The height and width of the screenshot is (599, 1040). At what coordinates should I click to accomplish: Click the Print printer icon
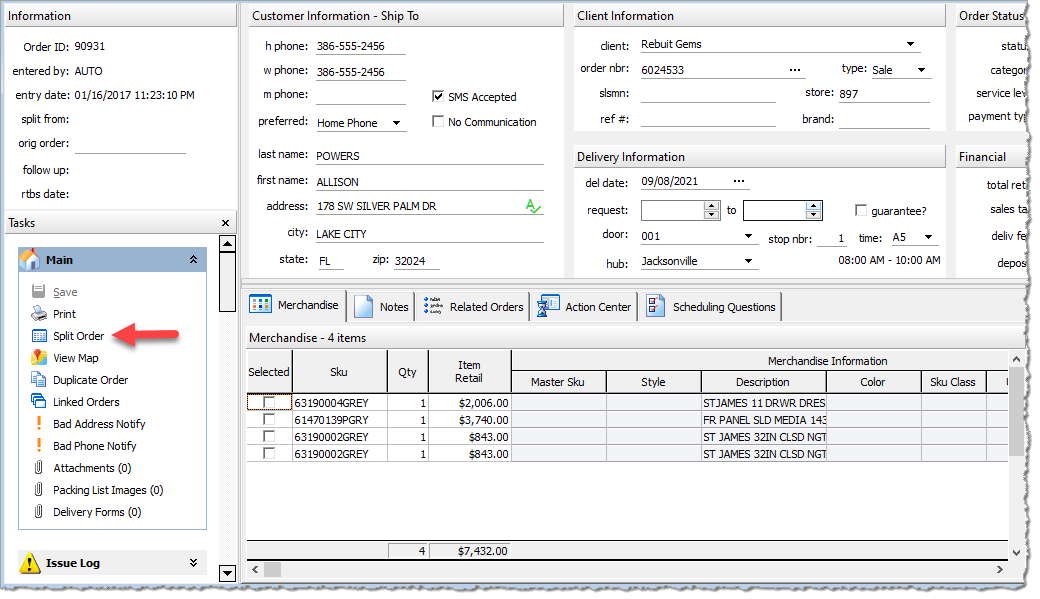[38, 314]
